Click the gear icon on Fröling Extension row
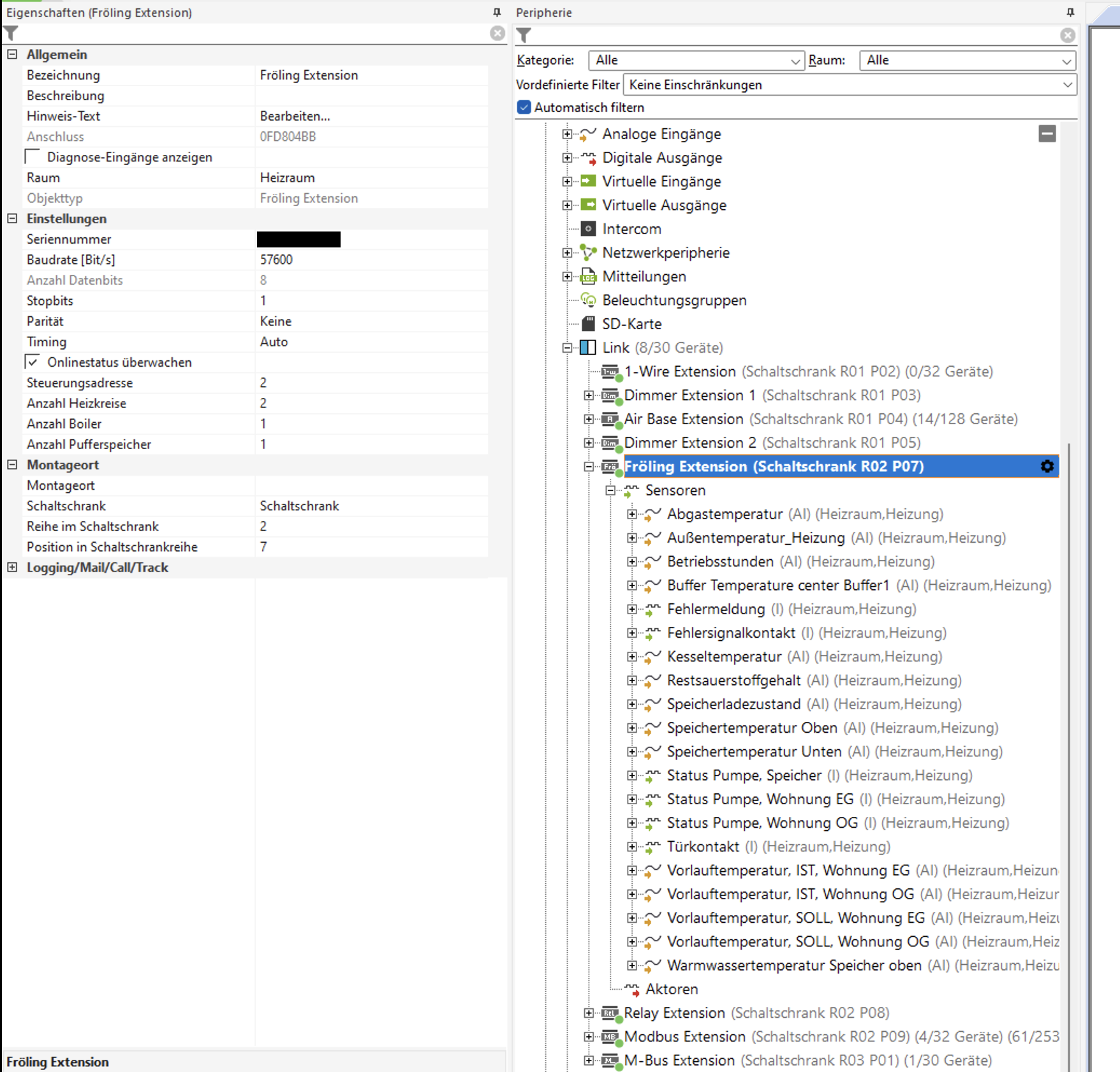 (x=1047, y=466)
